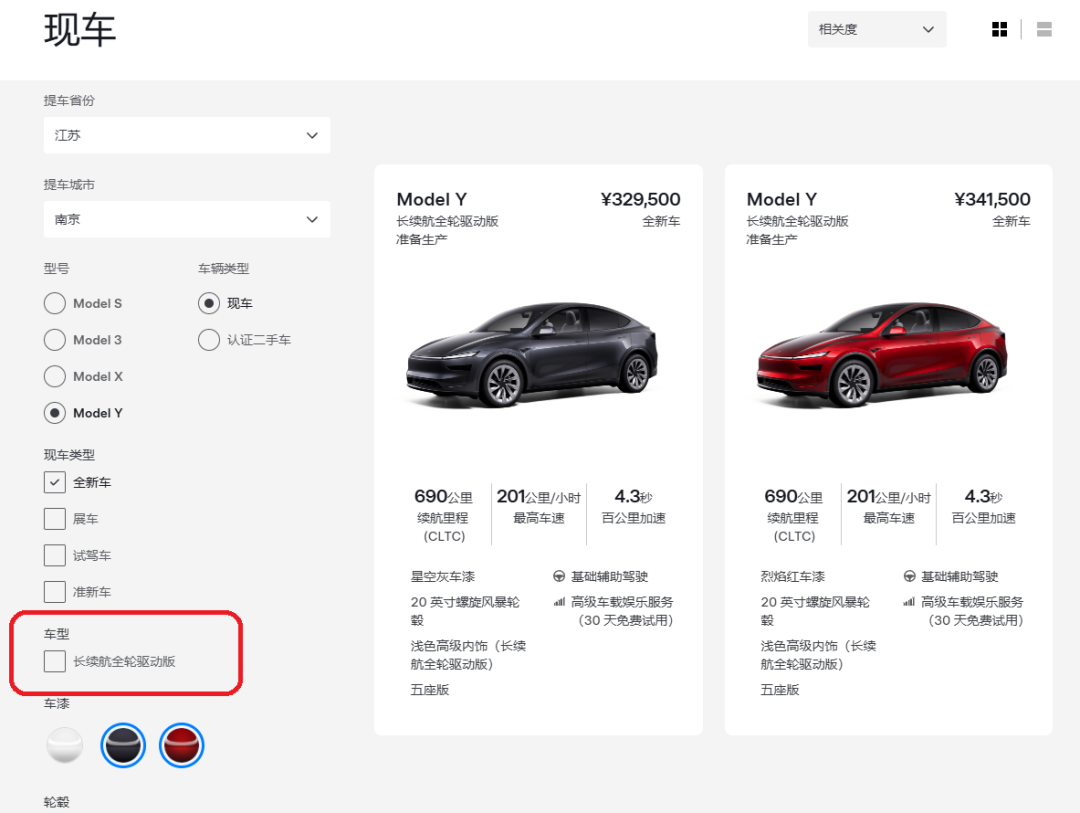1080x813 pixels.
Task: Click the ¥329,500 price
Action: point(641,200)
